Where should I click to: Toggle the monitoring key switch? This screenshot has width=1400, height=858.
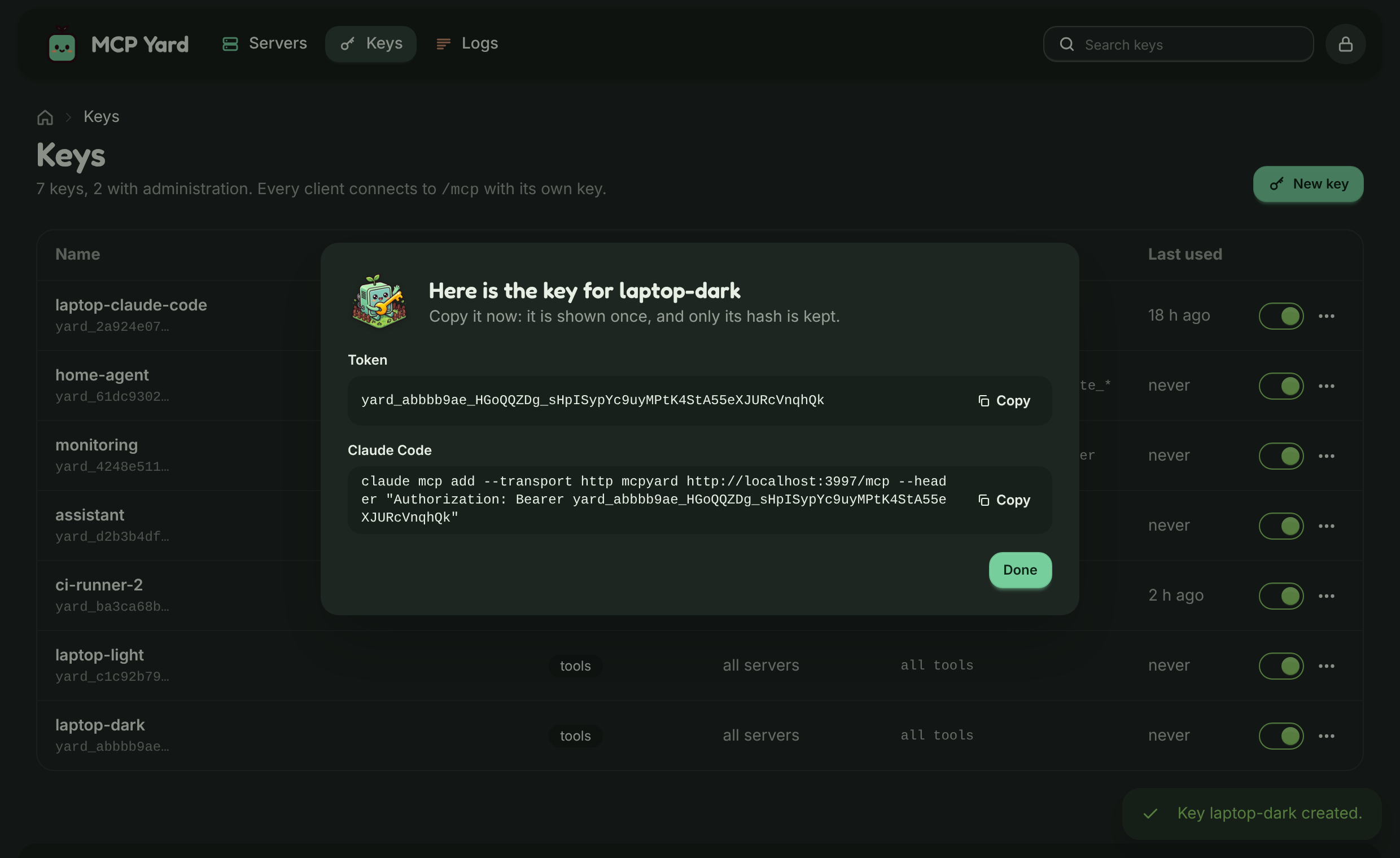coord(1281,456)
